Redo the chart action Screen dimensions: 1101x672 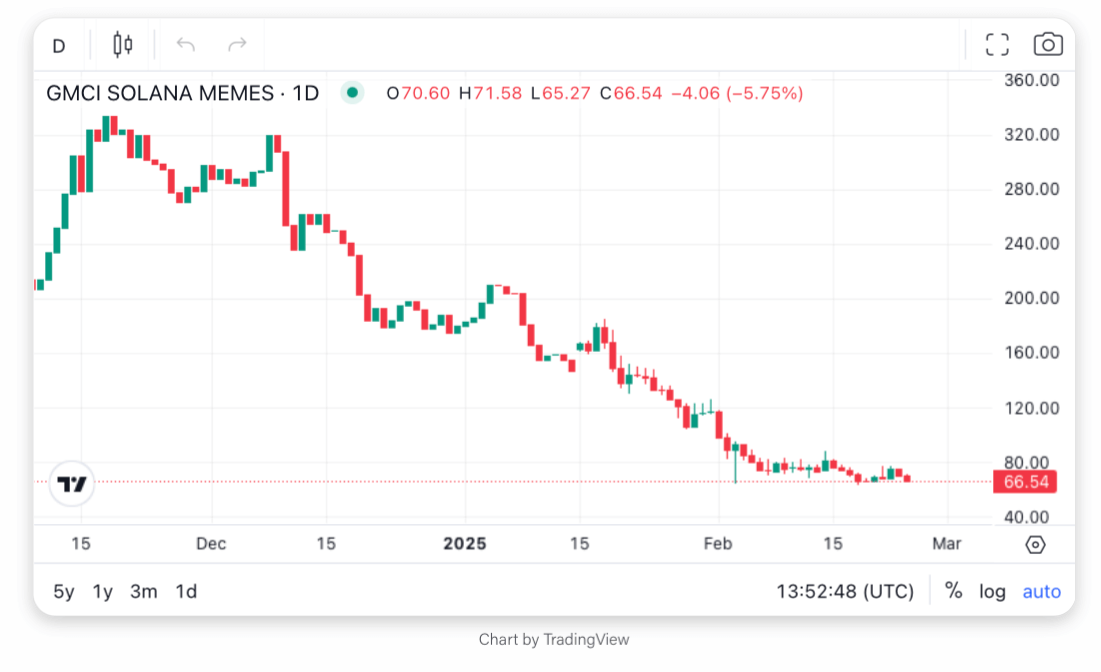237,45
